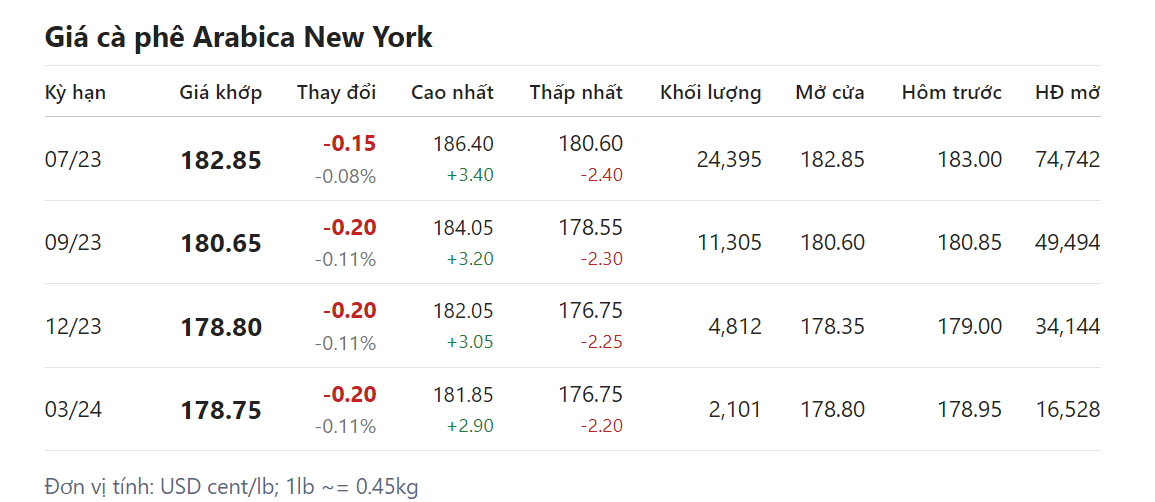Click the volume value 24,395

(729, 159)
